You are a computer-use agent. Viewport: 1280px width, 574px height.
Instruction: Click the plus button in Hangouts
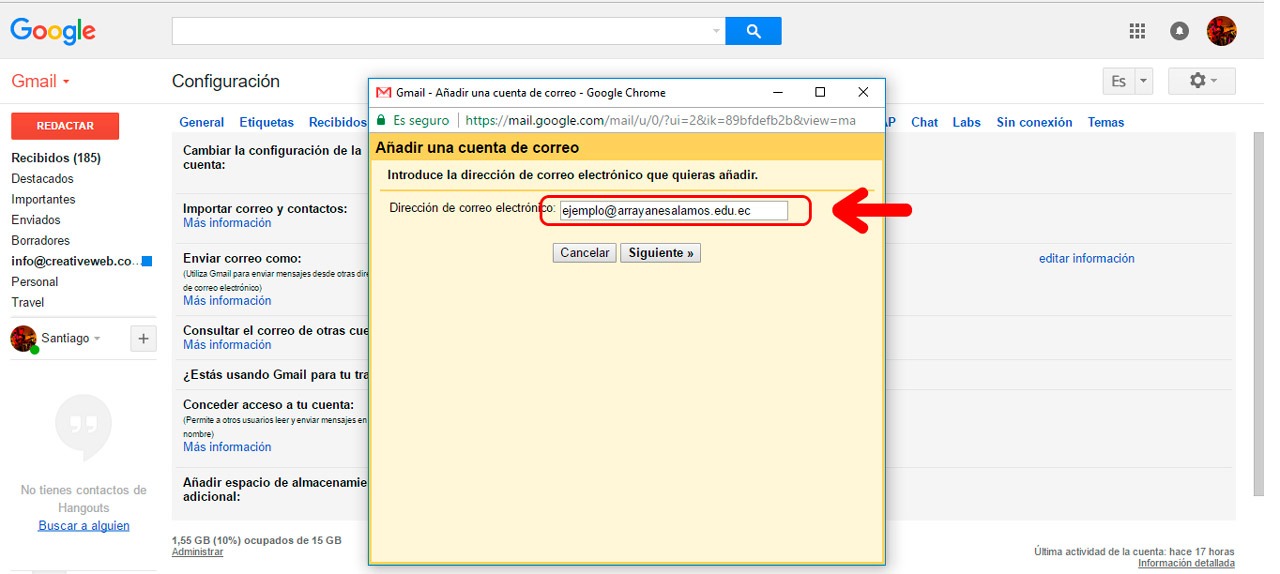click(x=143, y=339)
